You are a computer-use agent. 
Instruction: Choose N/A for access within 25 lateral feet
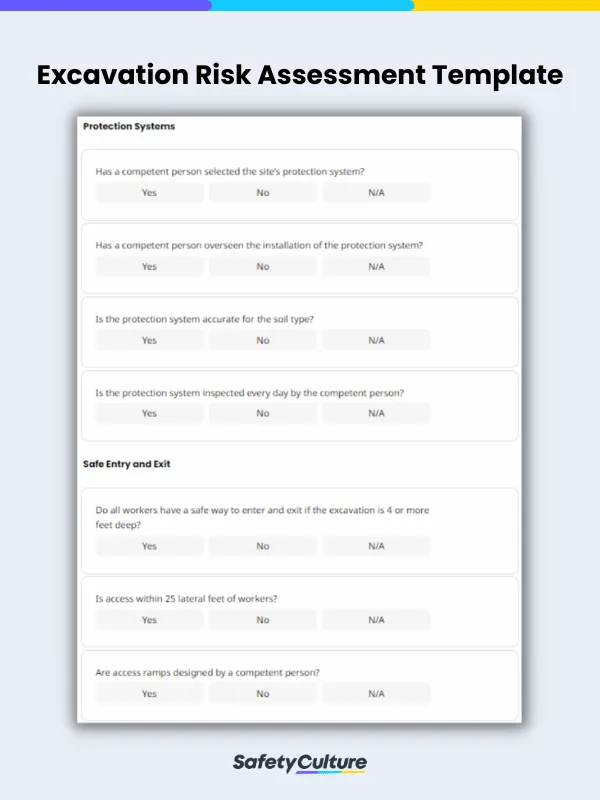click(x=376, y=620)
